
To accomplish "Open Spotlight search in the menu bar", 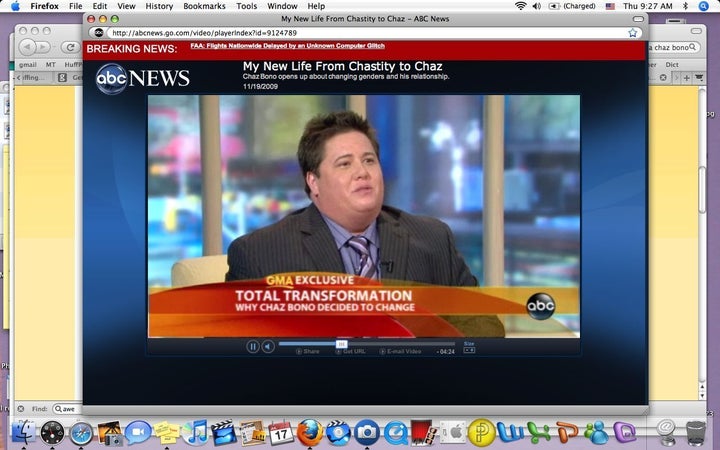I will point(703,6).
